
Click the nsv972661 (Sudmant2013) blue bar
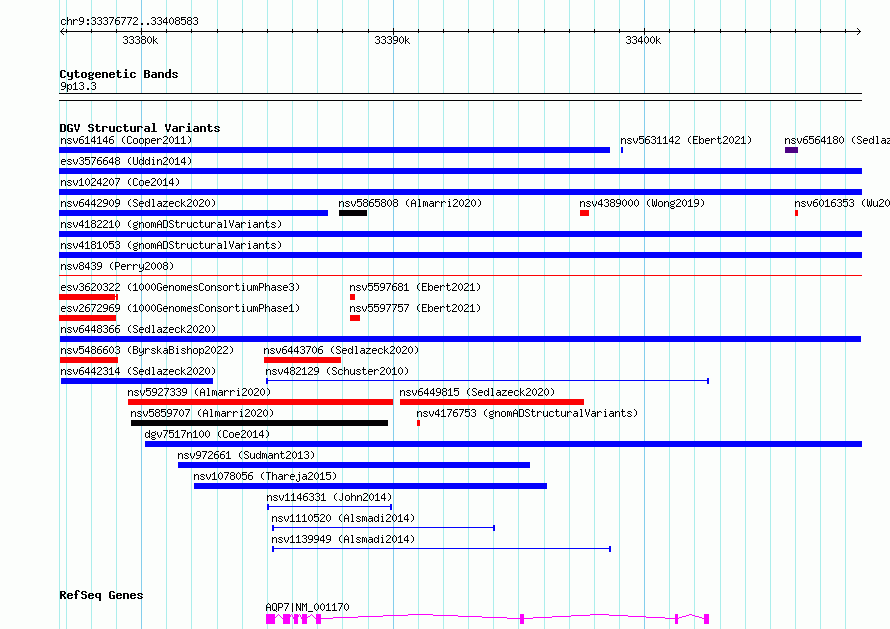[x=354, y=465]
